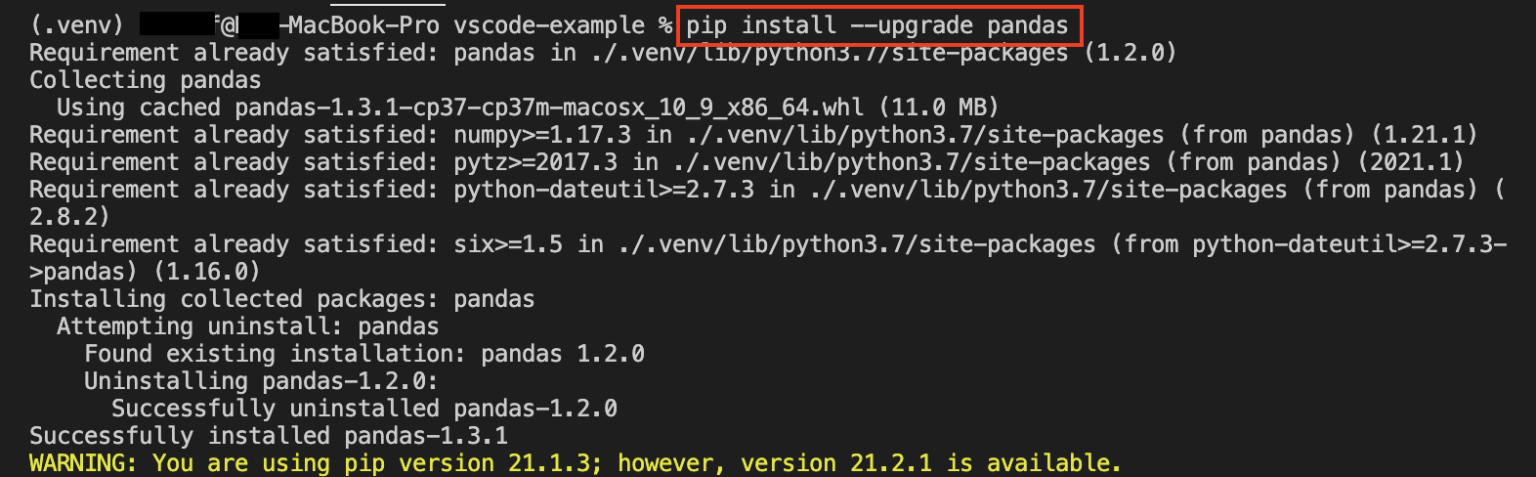Select the Collecting pandas output line
Image resolution: width=1536 pixels, height=477 pixels.
(x=145, y=80)
